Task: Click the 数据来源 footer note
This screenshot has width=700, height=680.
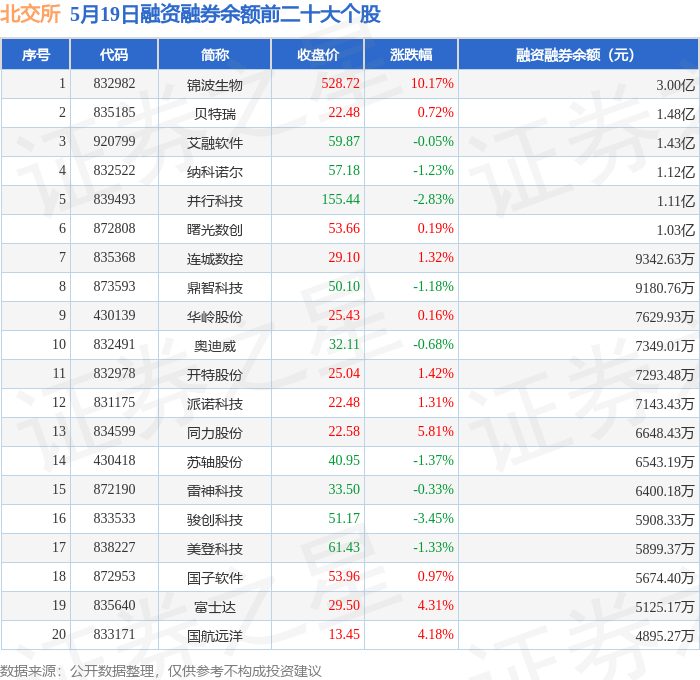Action: pyautogui.click(x=161, y=671)
